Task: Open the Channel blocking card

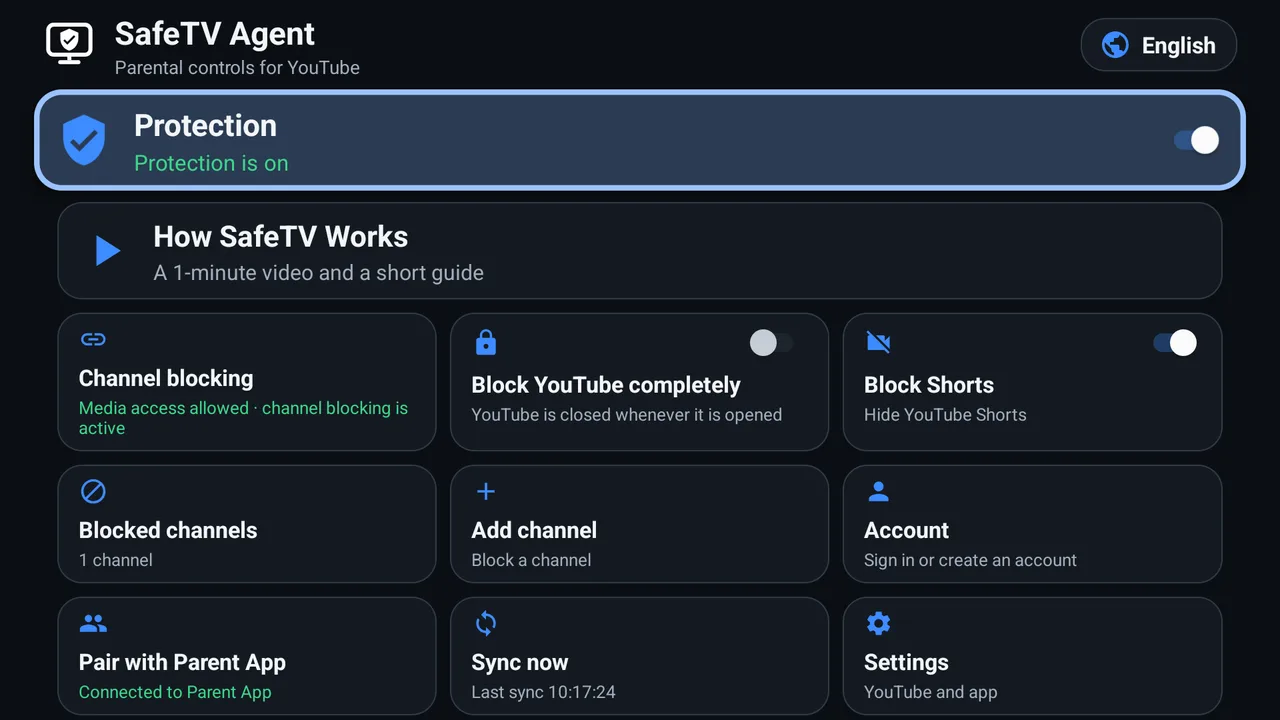Action: coord(247,382)
